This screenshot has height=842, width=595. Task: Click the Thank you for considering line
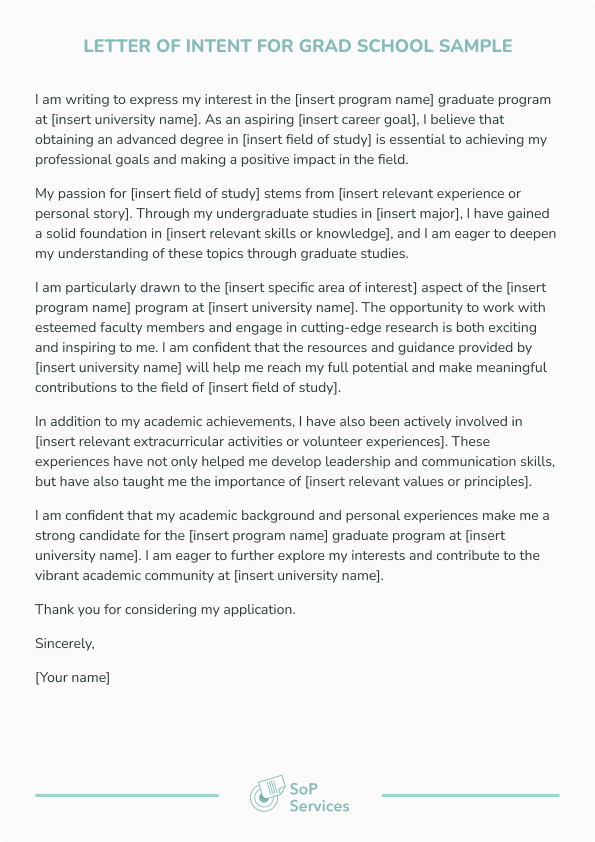[x=165, y=609]
